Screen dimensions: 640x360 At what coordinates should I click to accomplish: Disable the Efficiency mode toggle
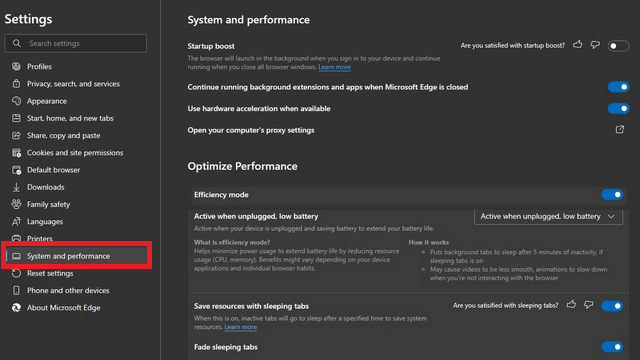[x=612, y=195]
